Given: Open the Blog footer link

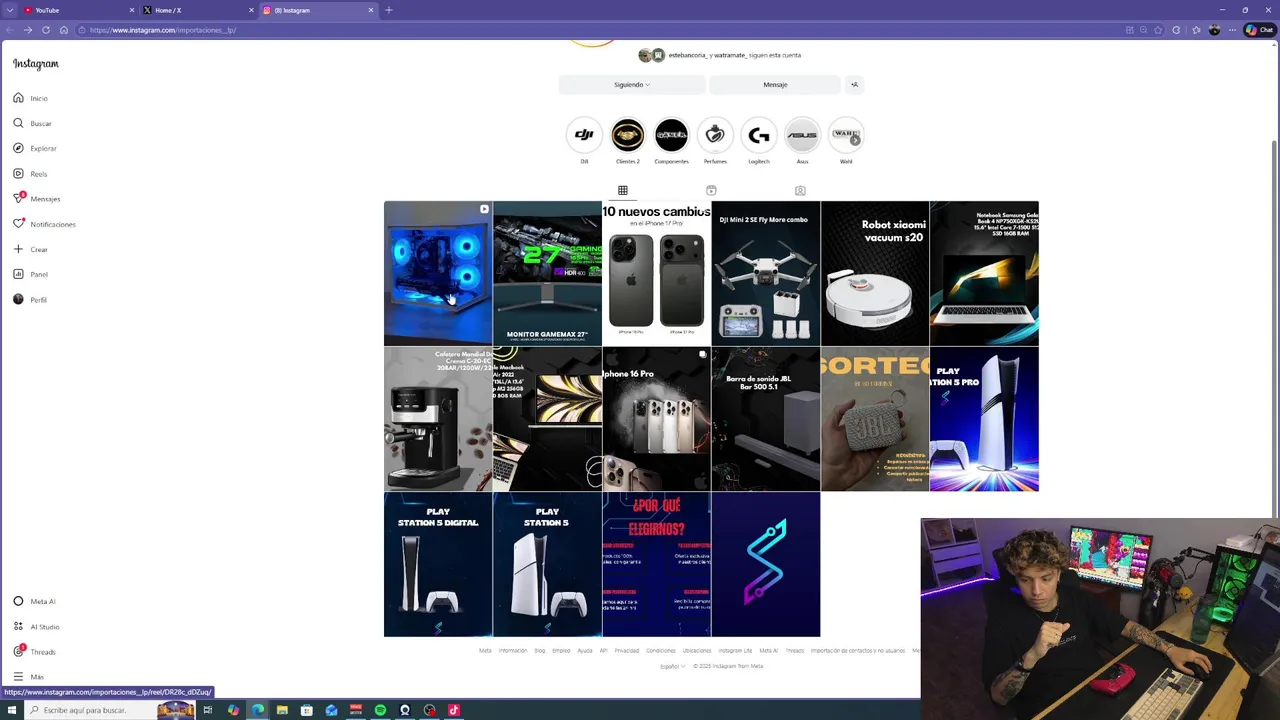Looking at the screenshot, I should tap(540, 651).
